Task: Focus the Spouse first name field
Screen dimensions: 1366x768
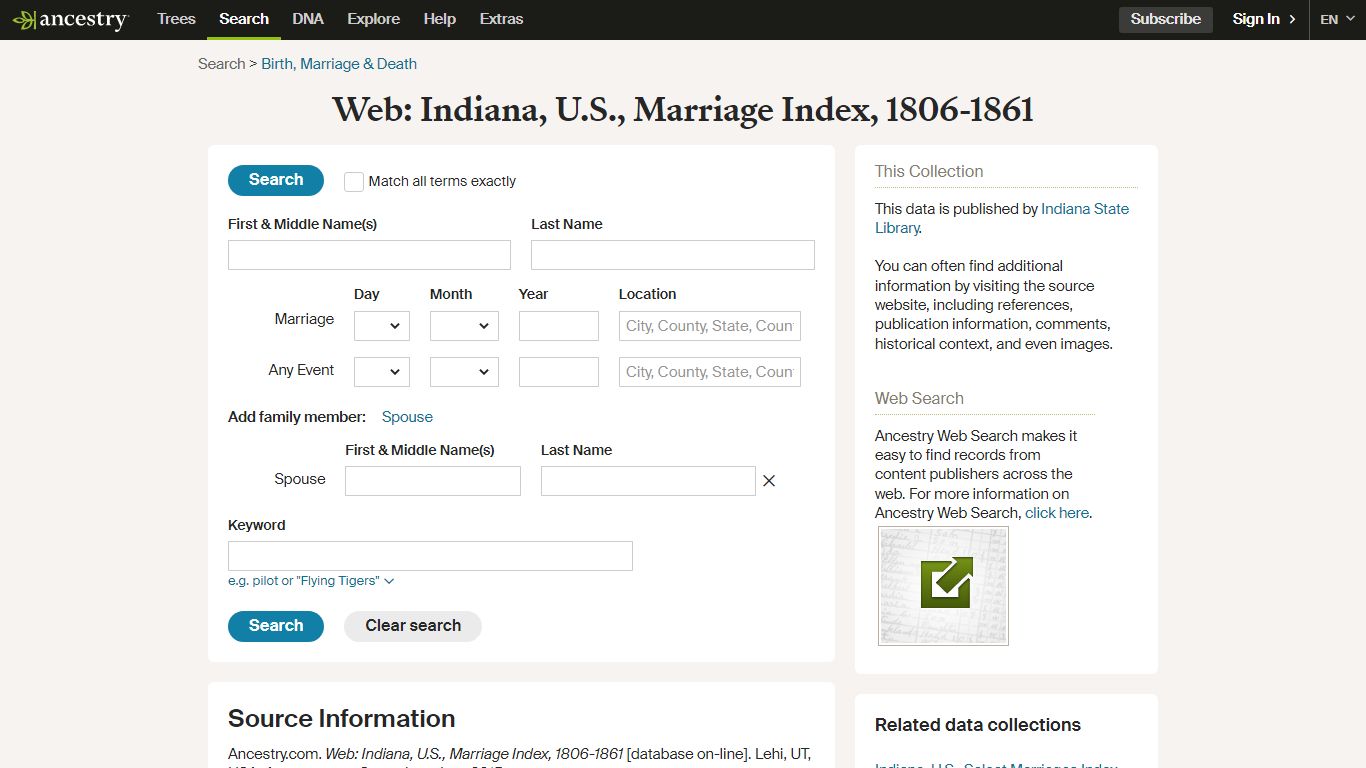Action: (x=433, y=481)
